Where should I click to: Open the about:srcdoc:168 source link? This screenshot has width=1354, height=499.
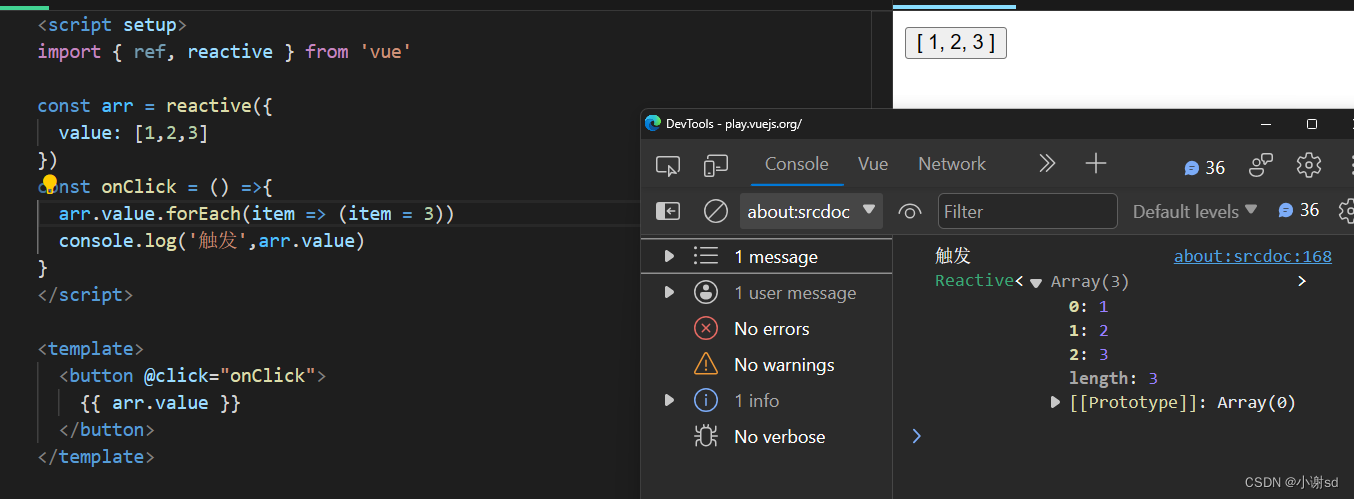(x=1253, y=256)
